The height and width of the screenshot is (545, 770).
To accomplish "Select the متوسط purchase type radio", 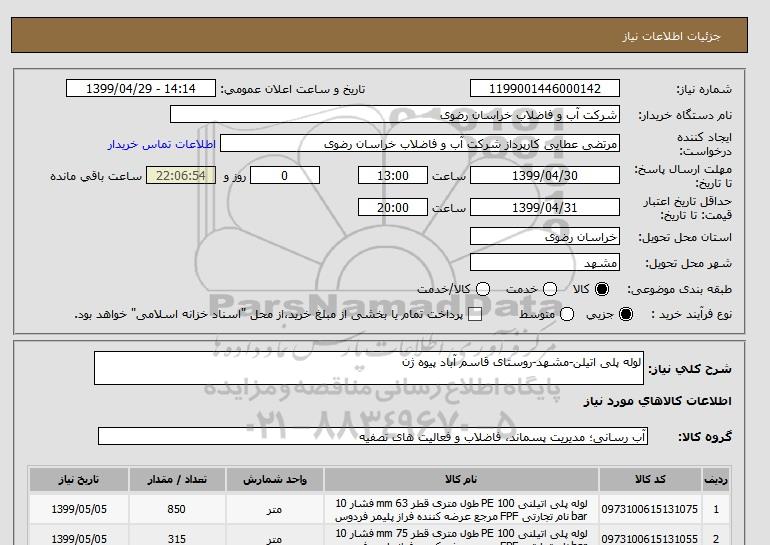I will 567,314.
